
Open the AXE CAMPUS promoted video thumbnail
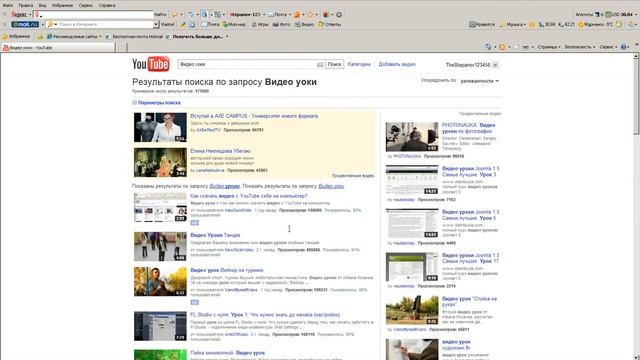(160, 127)
